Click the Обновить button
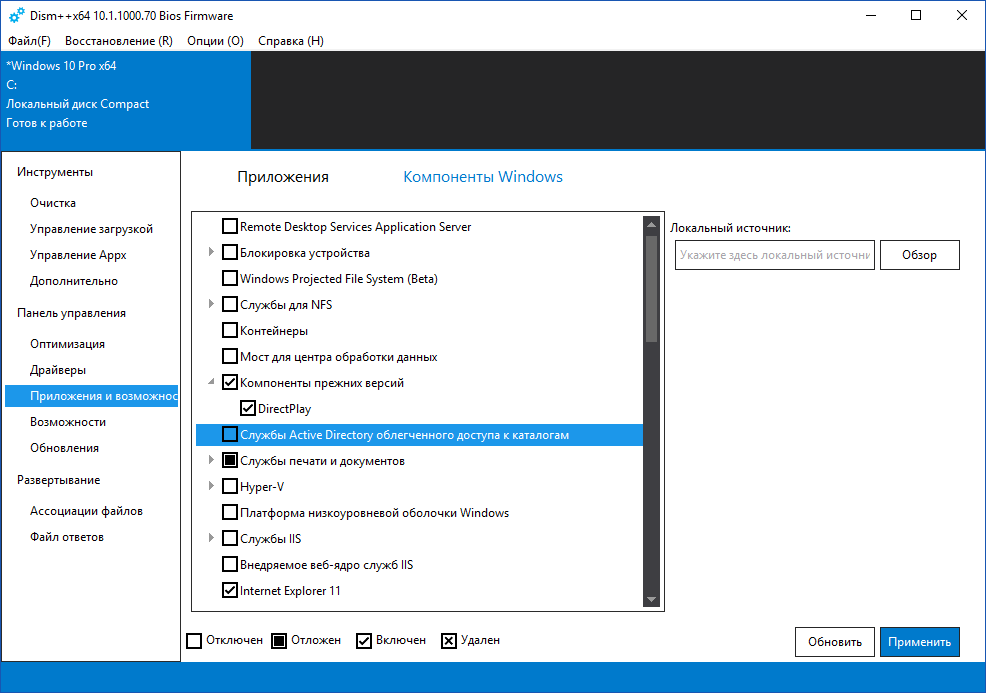This screenshot has width=986, height=693. coord(834,642)
